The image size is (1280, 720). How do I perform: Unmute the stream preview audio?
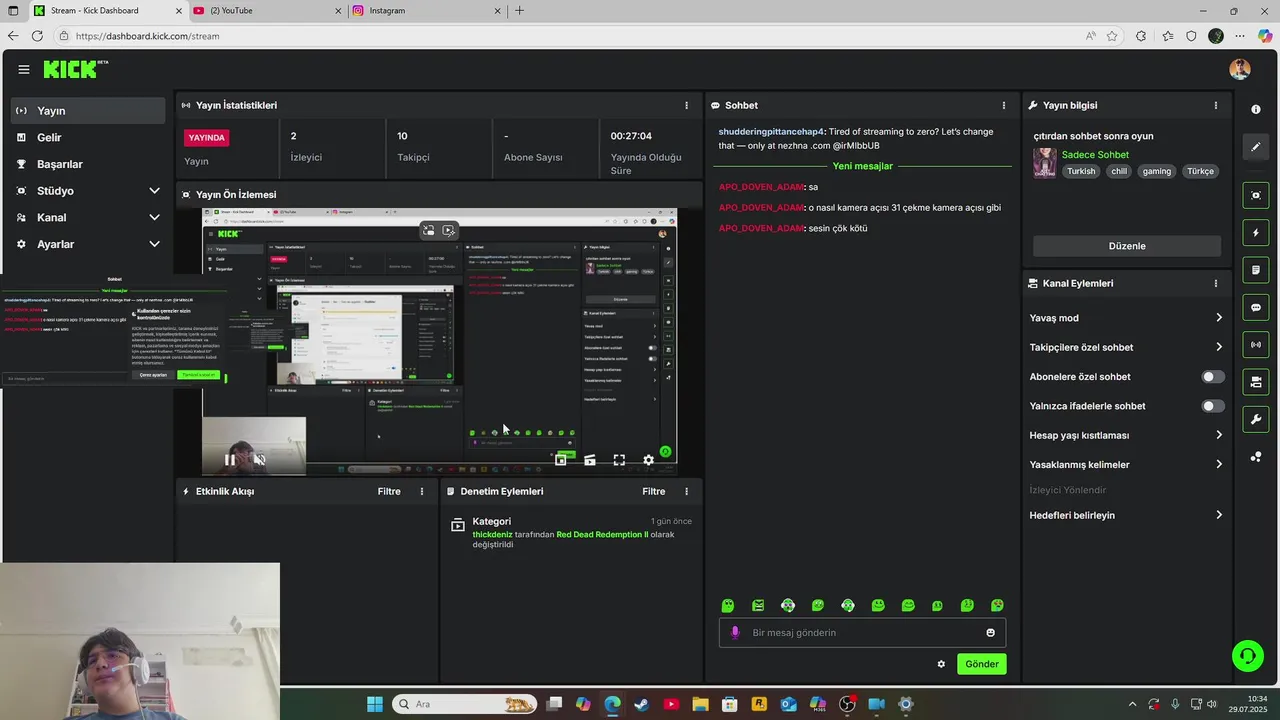[x=259, y=460]
